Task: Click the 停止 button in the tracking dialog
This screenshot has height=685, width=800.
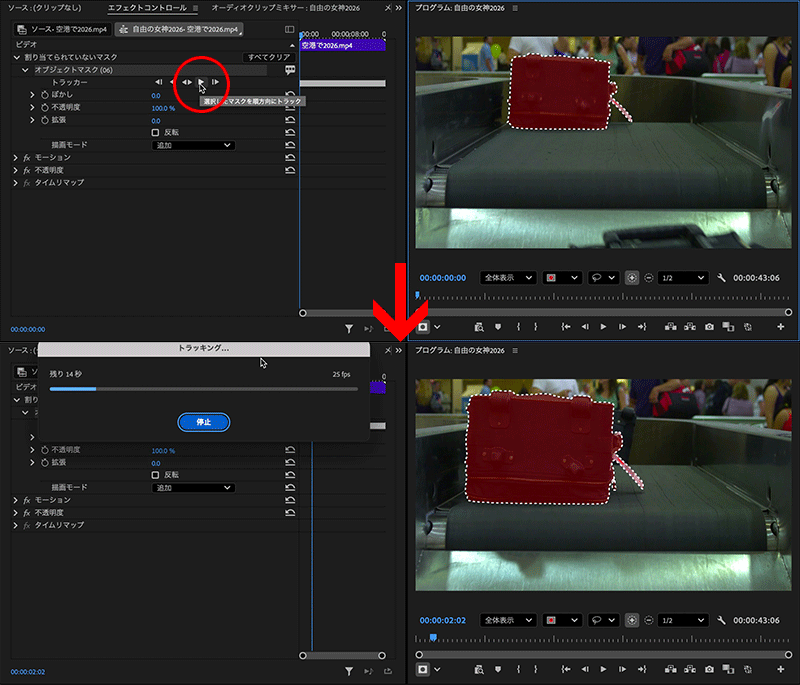Action: pyautogui.click(x=204, y=422)
